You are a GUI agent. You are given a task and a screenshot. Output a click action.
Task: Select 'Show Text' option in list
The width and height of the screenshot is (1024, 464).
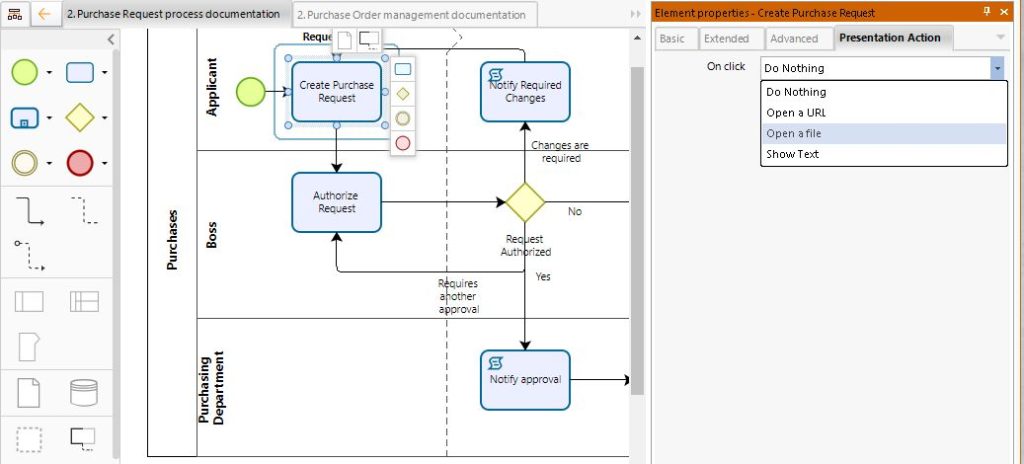pyautogui.click(x=793, y=154)
